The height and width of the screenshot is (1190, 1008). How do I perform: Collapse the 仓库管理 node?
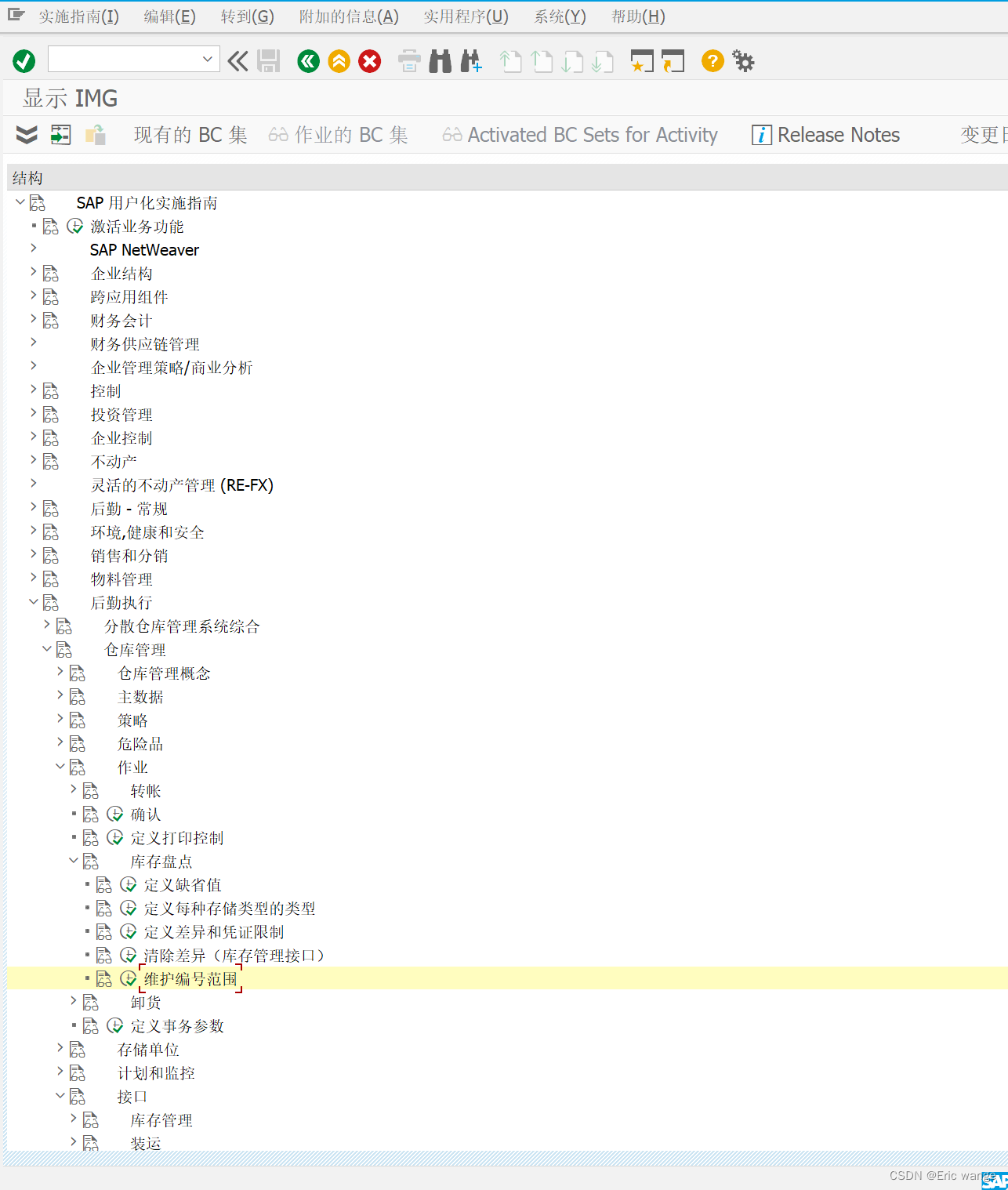(x=47, y=648)
